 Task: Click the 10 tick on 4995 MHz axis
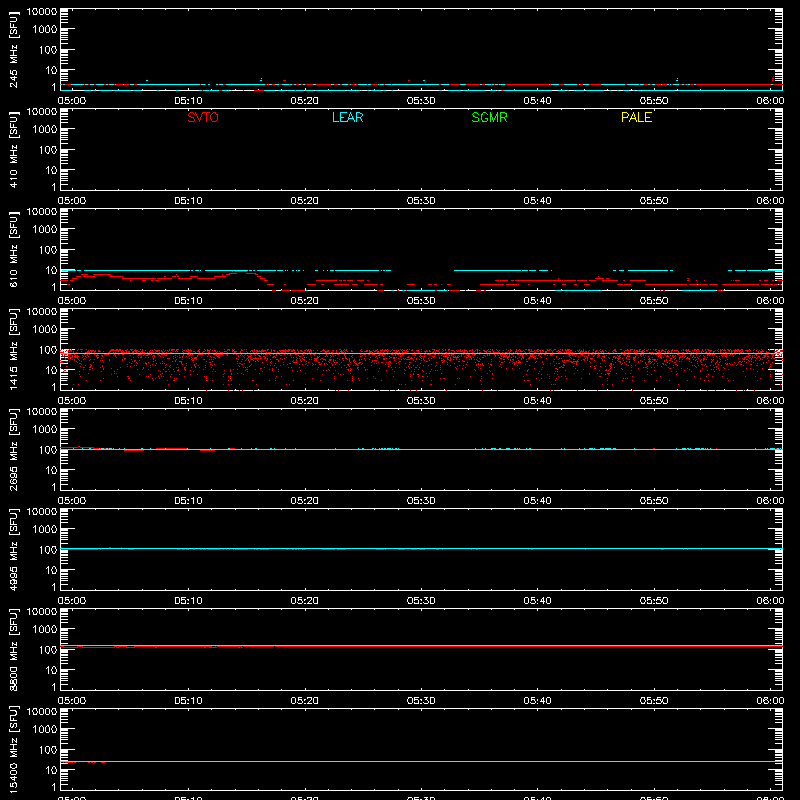[x=51, y=570]
